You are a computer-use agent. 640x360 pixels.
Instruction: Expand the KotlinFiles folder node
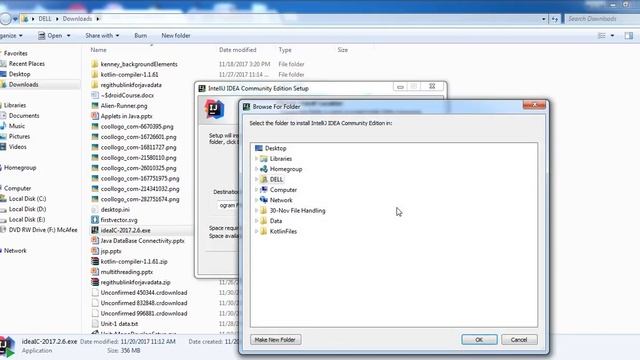click(256, 231)
